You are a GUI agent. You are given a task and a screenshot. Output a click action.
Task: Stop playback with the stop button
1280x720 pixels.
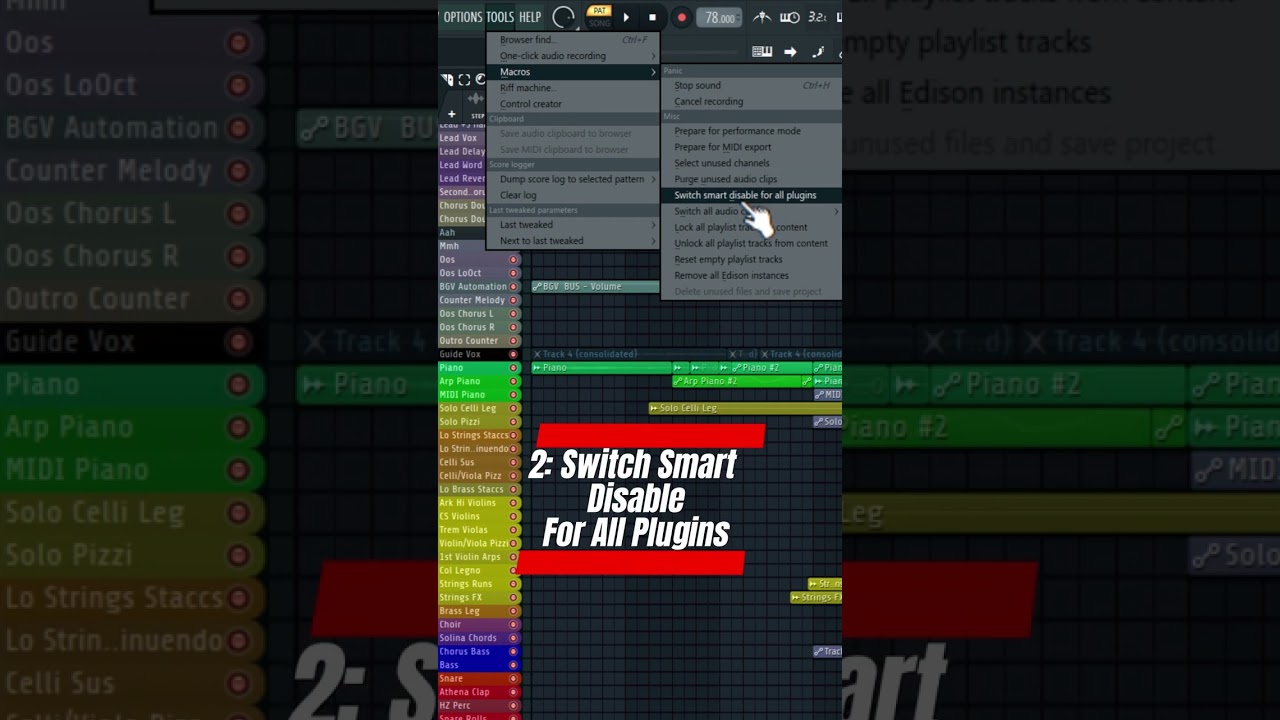pos(653,17)
